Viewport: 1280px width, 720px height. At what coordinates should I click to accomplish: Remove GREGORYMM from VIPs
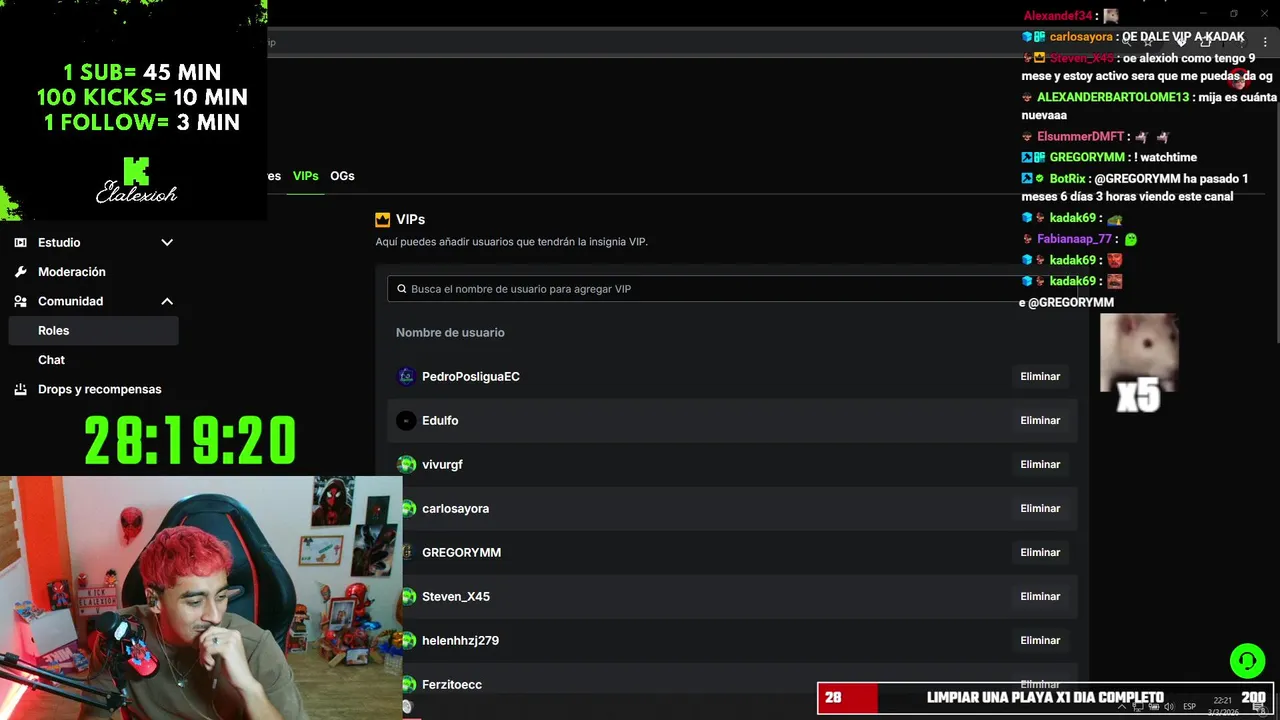pos(1040,552)
